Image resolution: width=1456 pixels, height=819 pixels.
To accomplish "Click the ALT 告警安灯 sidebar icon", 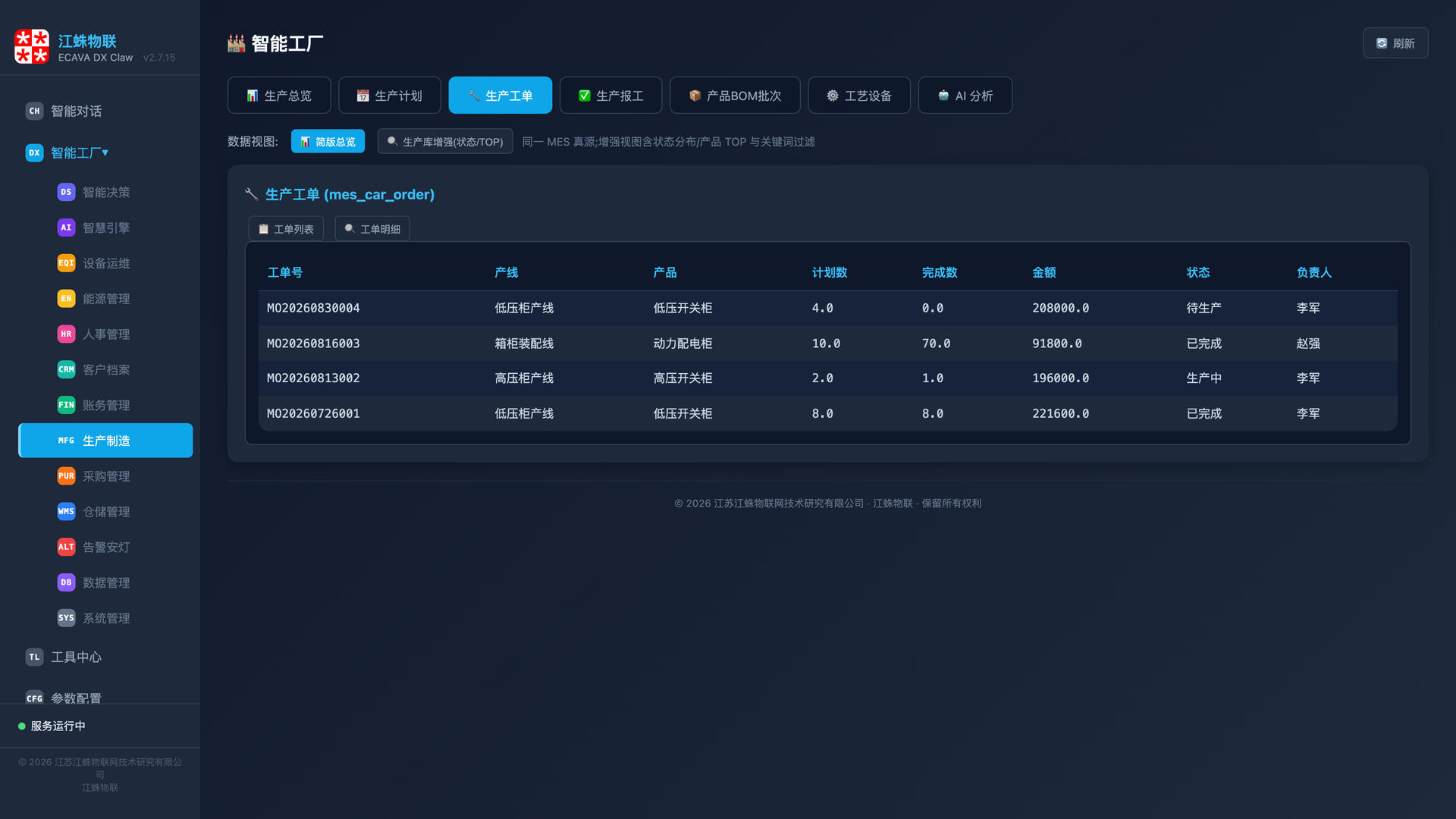I will 66,547.
